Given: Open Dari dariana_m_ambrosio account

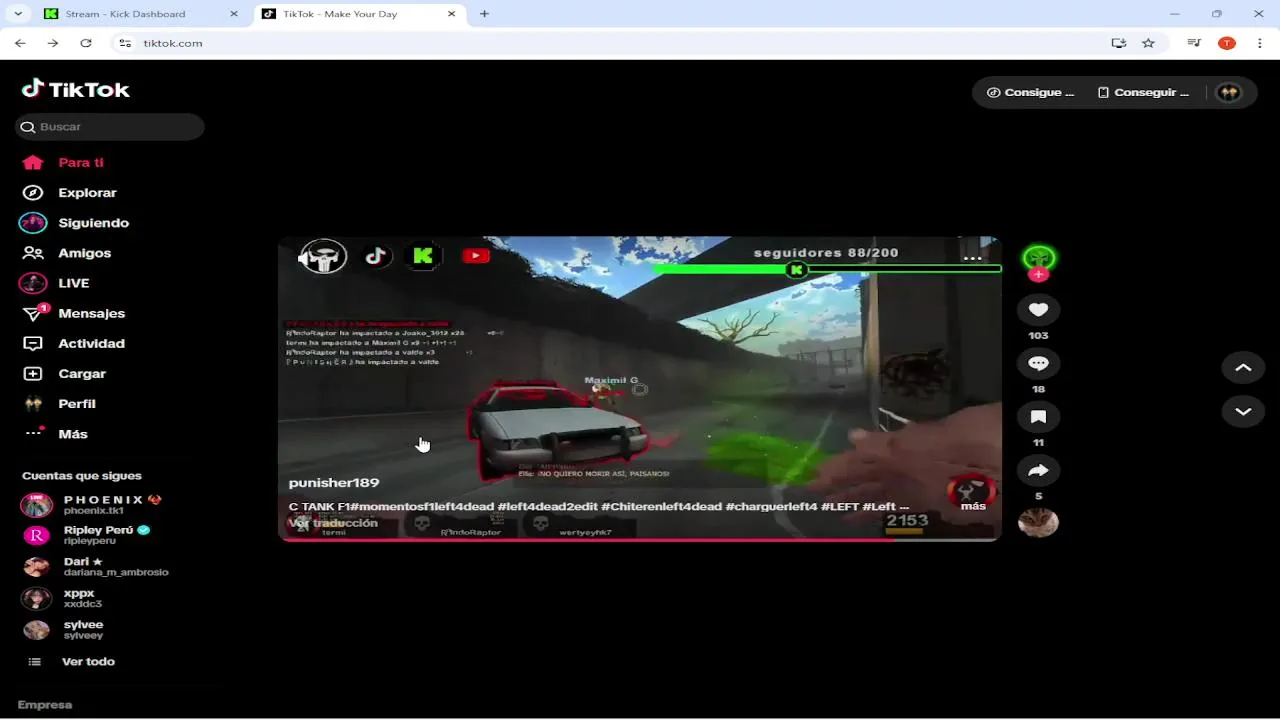Looking at the screenshot, I should point(95,566).
